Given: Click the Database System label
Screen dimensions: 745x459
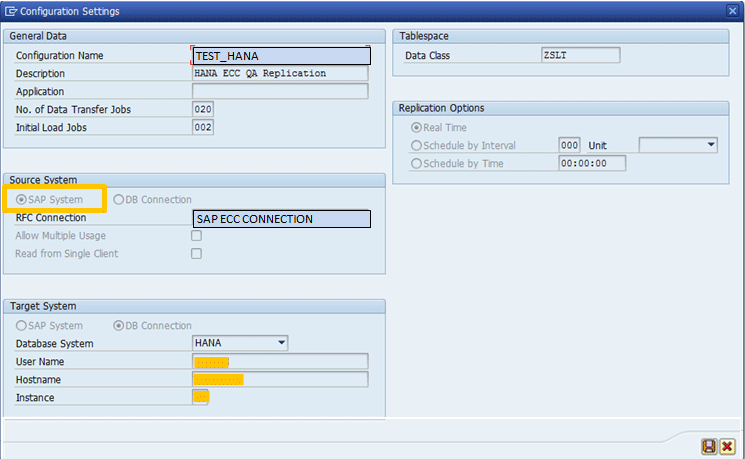Looking at the screenshot, I should [x=54, y=344].
